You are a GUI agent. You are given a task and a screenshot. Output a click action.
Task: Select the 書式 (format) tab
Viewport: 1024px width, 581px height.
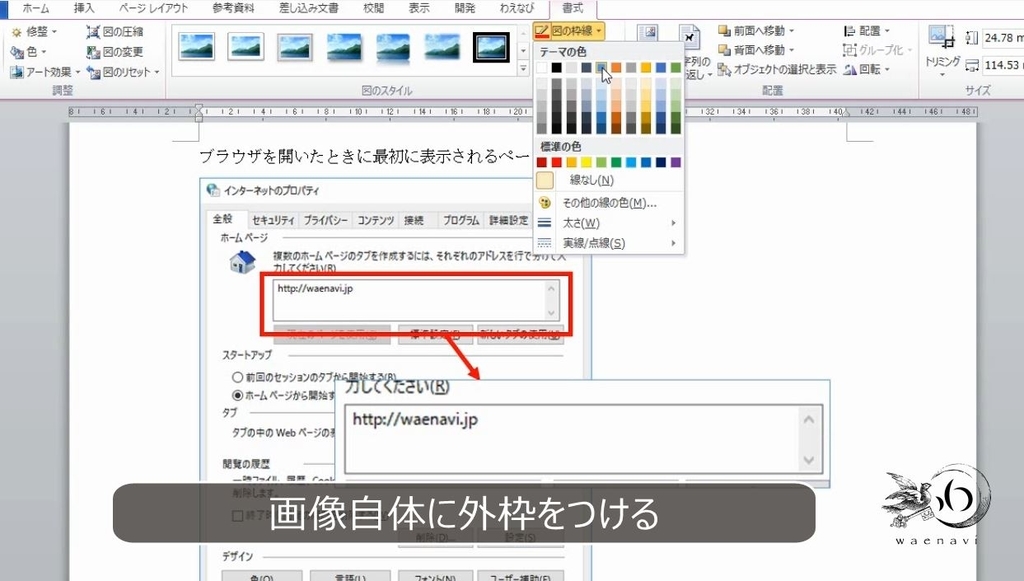tap(572, 8)
